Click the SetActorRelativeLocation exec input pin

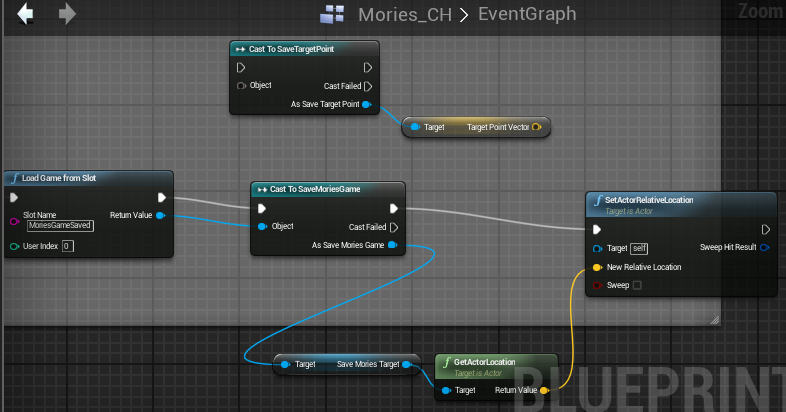tap(597, 230)
